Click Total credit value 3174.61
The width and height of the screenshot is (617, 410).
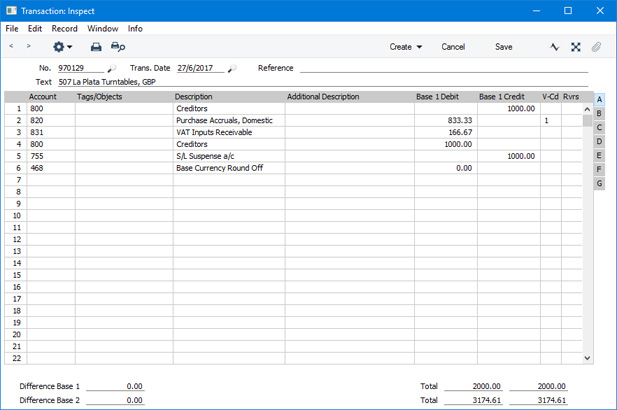pos(538,400)
